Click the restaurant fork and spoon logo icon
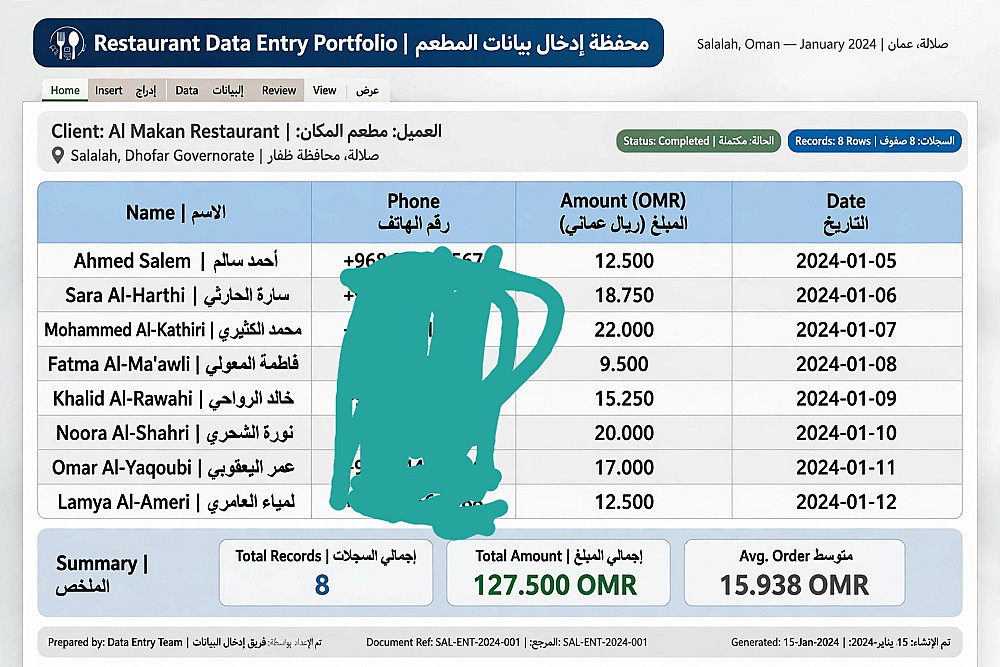 67,43
